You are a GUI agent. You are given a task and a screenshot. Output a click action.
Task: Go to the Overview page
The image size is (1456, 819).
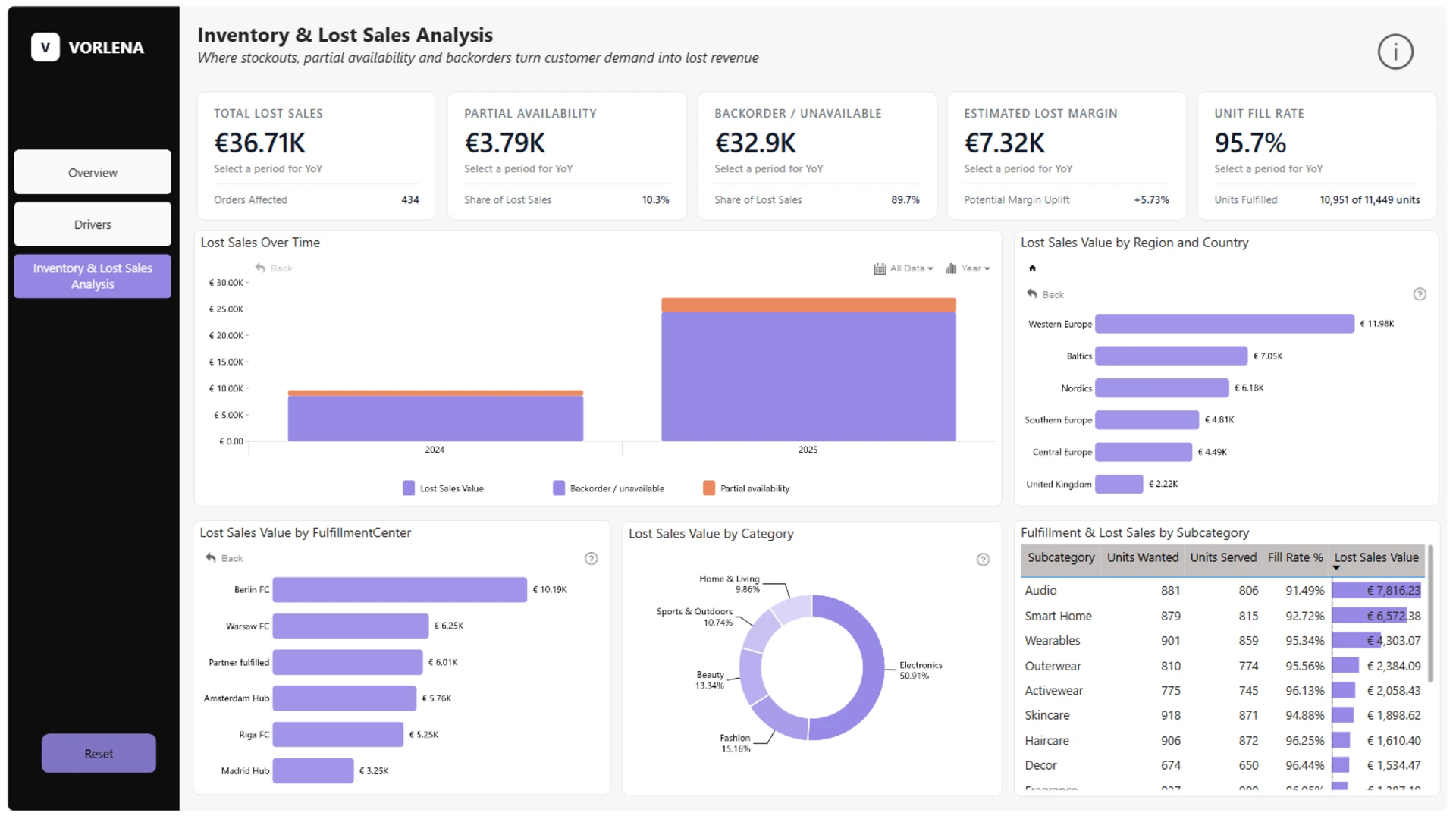pyautogui.click(x=93, y=172)
